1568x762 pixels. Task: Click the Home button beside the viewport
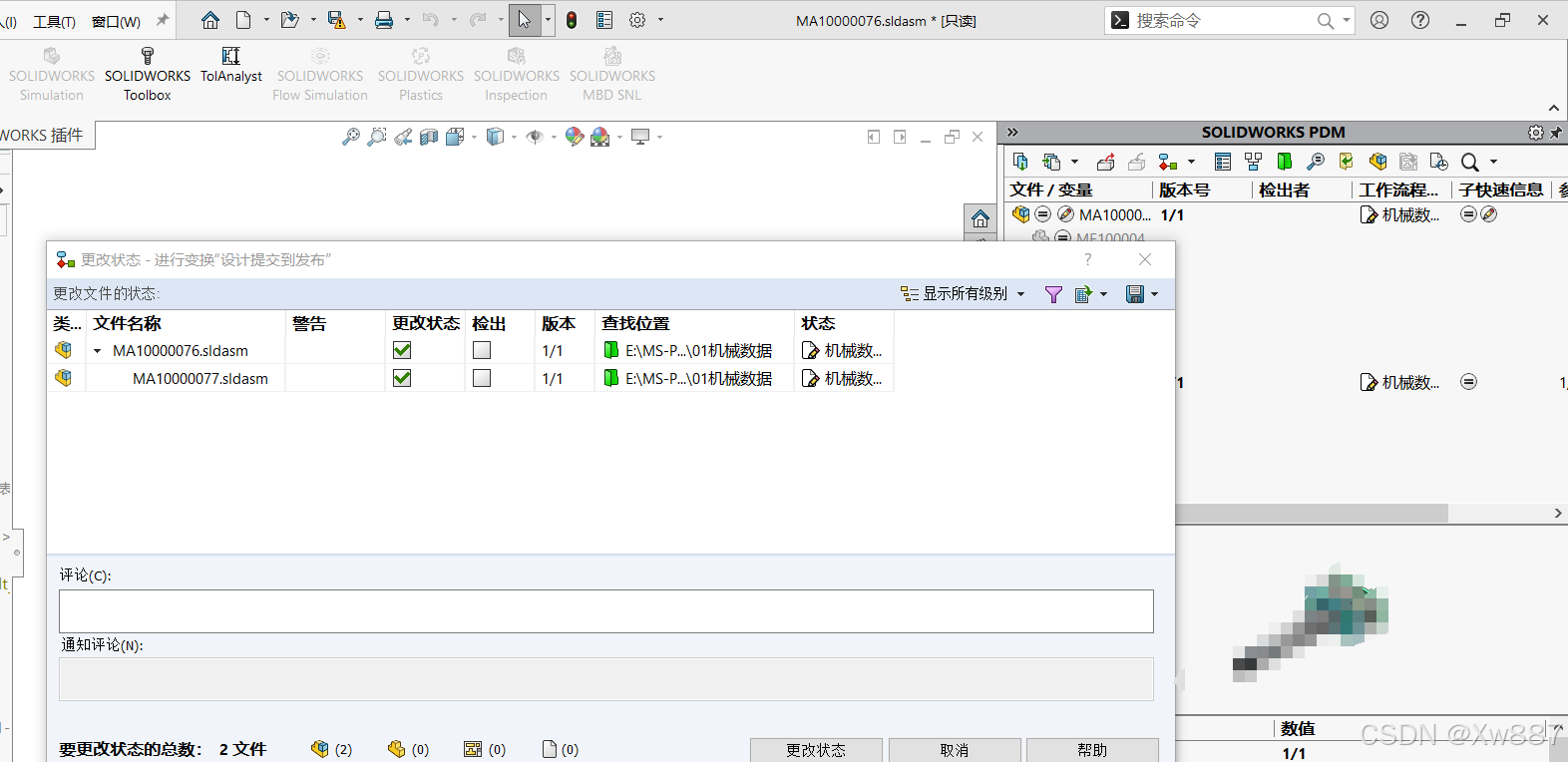coord(980,219)
